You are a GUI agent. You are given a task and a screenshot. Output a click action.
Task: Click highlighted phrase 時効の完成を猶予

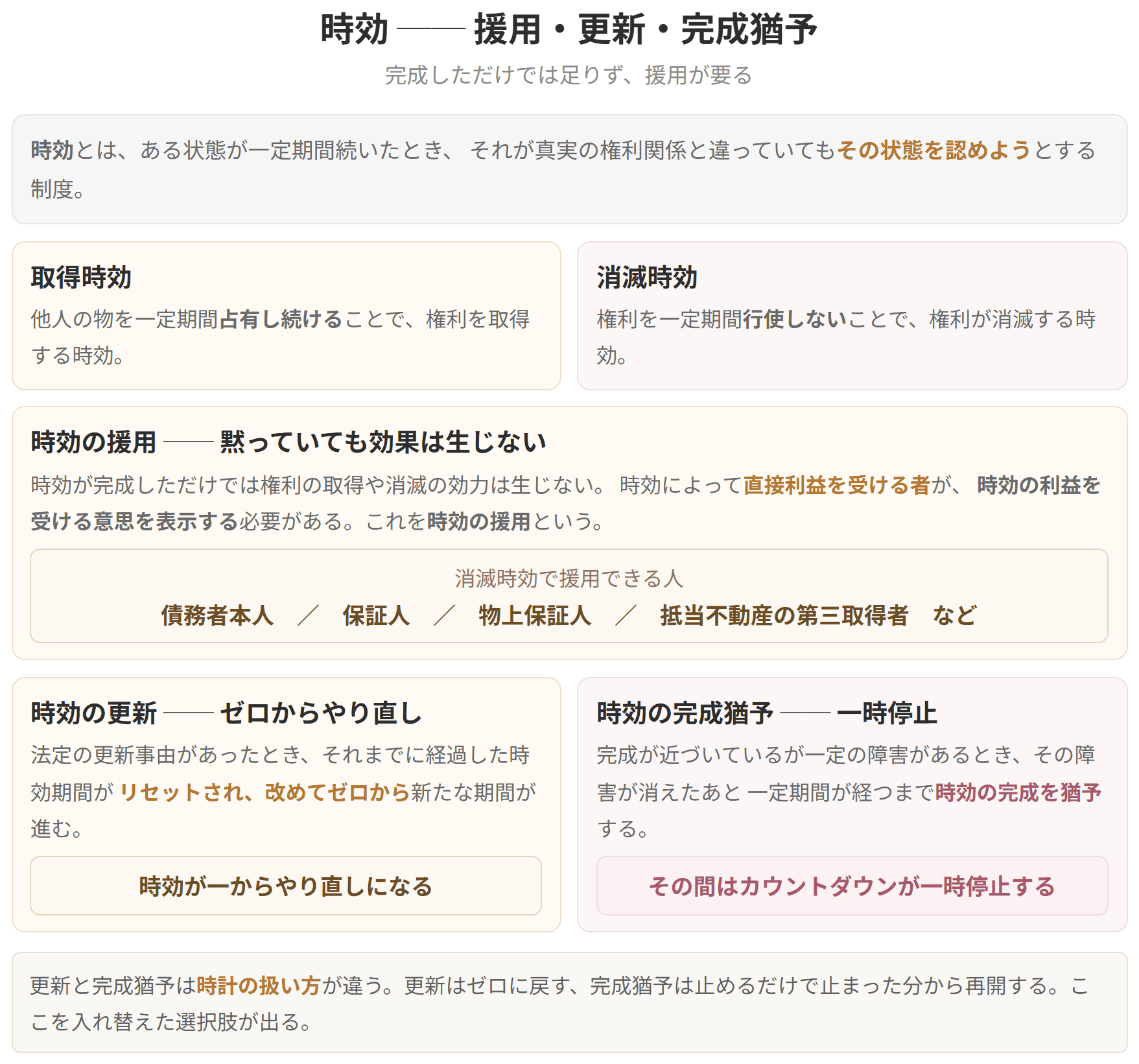(1018, 792)
